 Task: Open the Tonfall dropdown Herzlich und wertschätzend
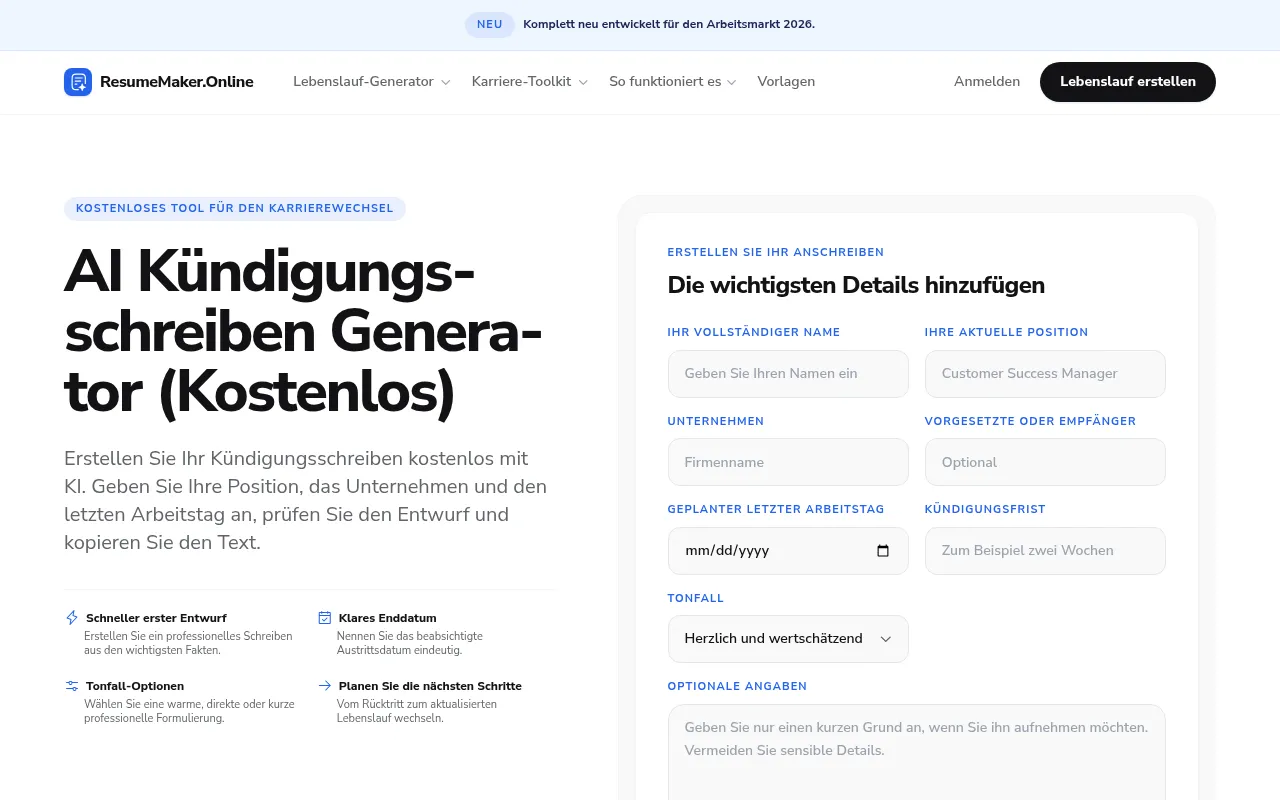coord(788,639)
